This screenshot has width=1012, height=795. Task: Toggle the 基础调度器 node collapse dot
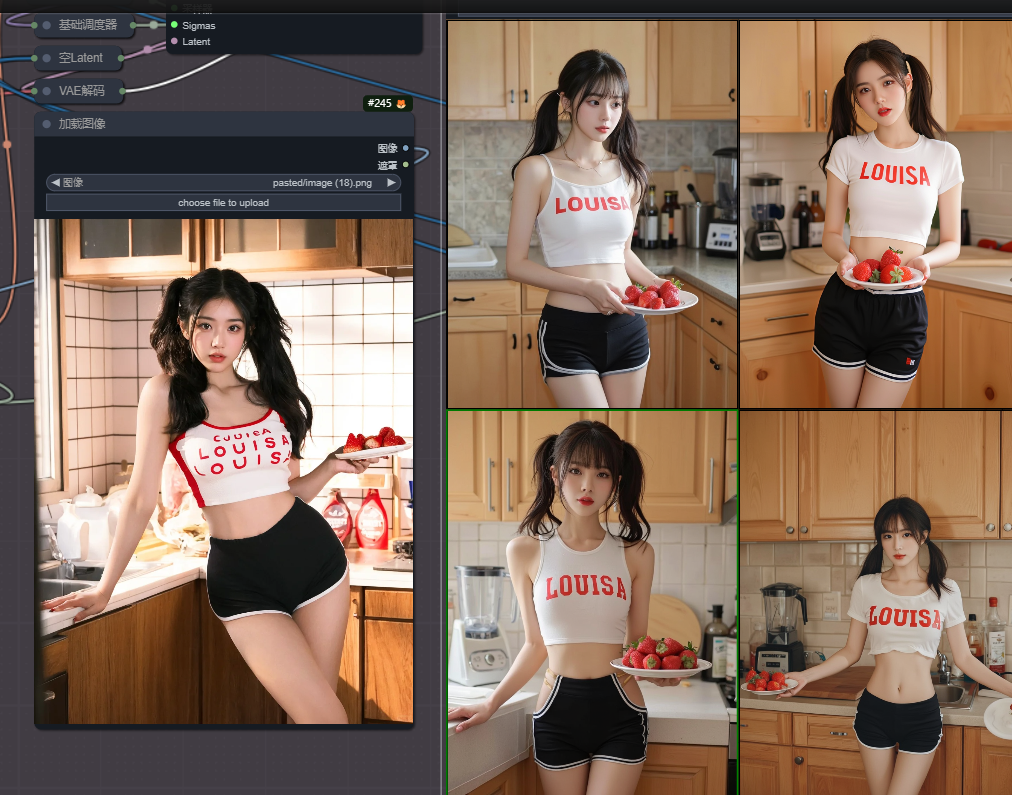click(46, 25)
